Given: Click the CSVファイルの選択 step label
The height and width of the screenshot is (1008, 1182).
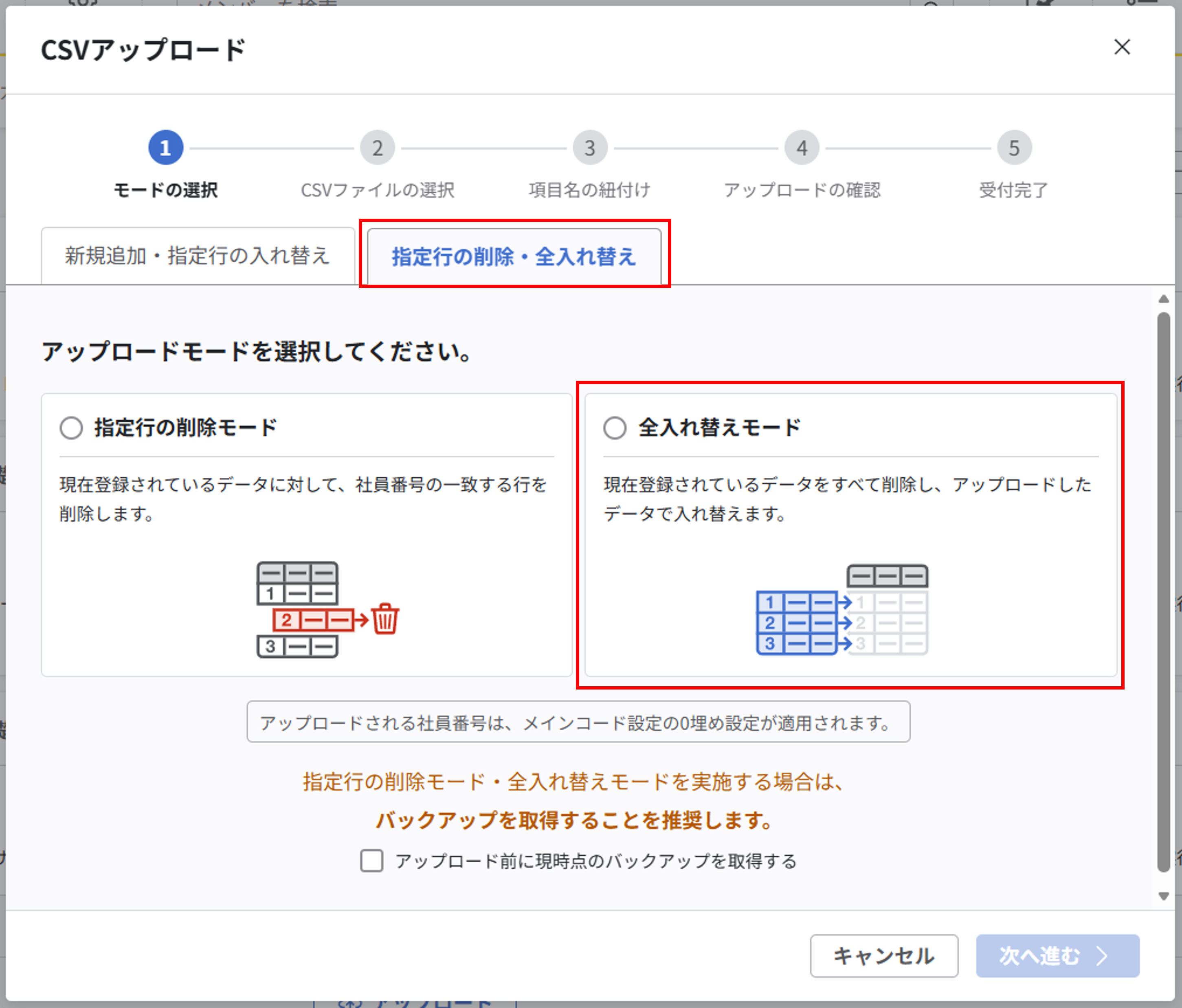Looking at the screenshot, I should pyautogui.click(x=378, y=190).
